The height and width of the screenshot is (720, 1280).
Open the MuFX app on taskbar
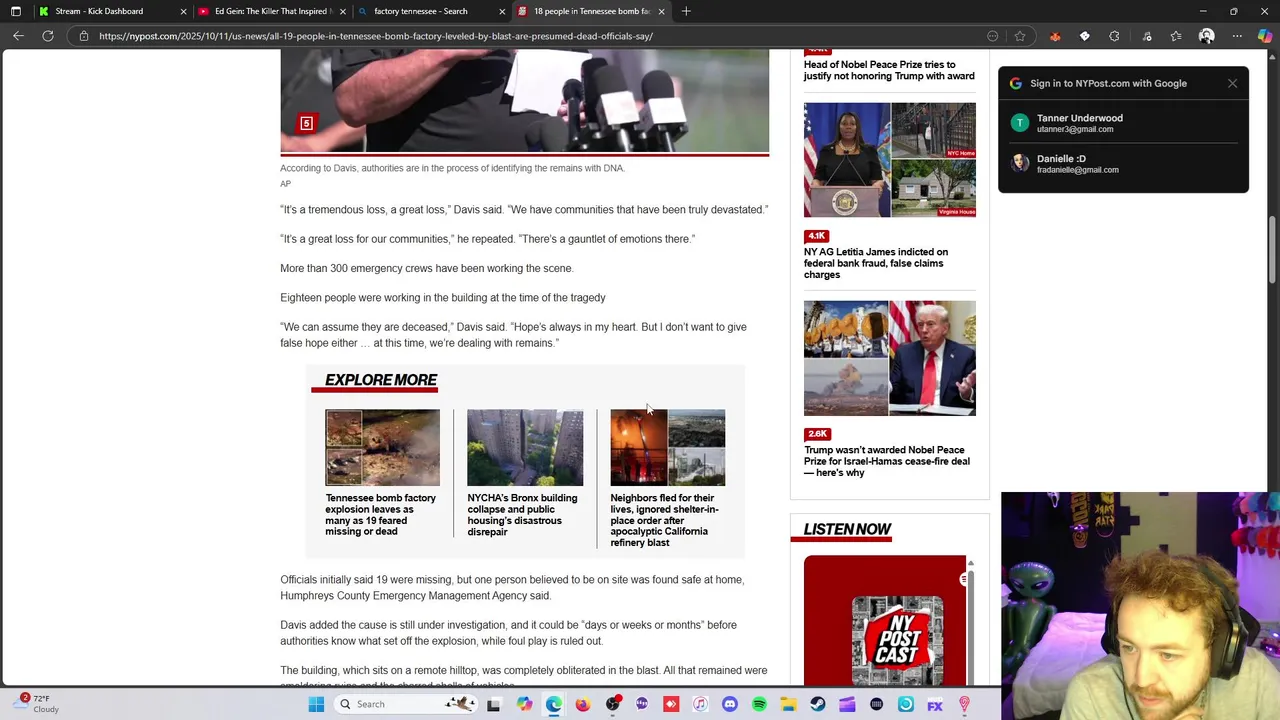935,704
